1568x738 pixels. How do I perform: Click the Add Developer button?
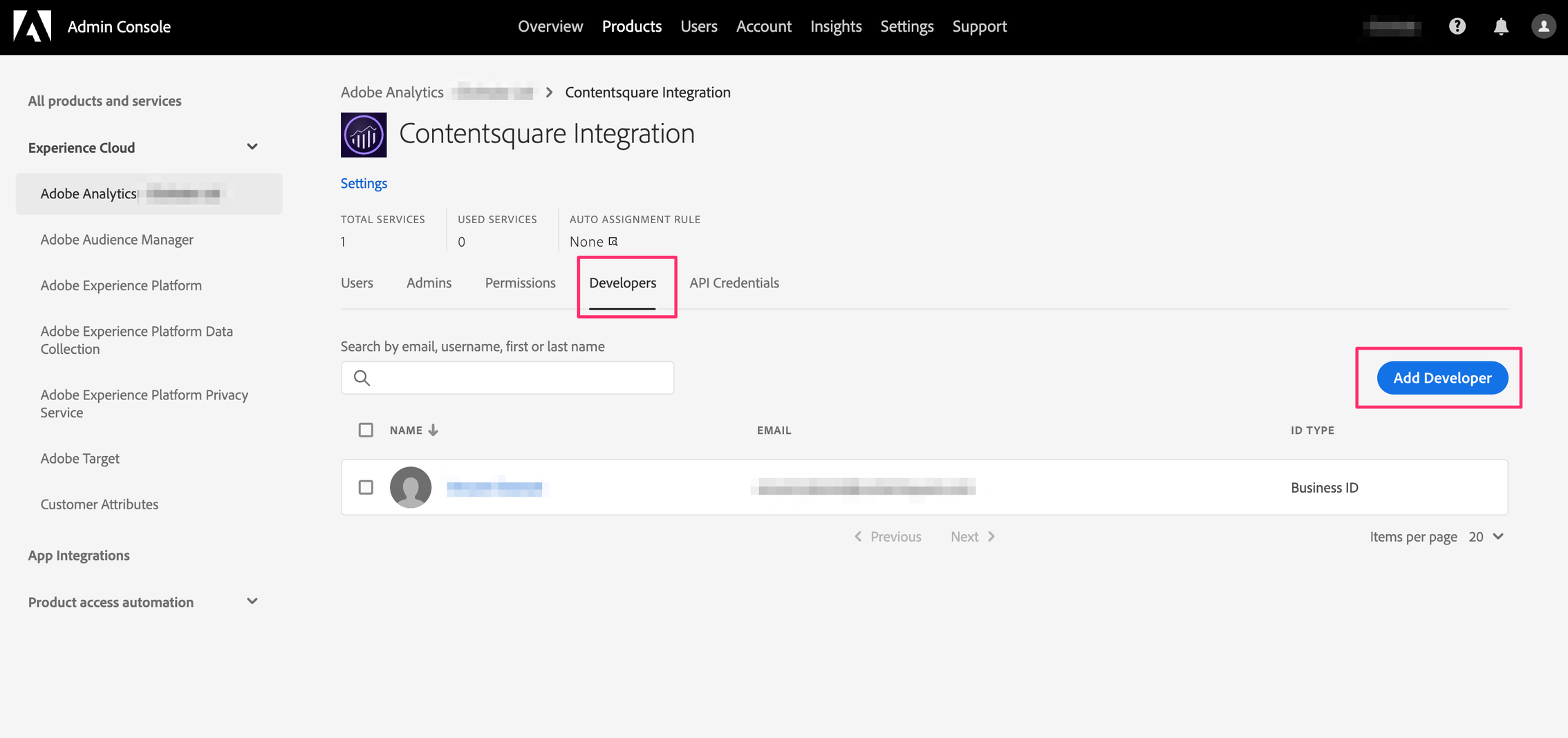1442,378
